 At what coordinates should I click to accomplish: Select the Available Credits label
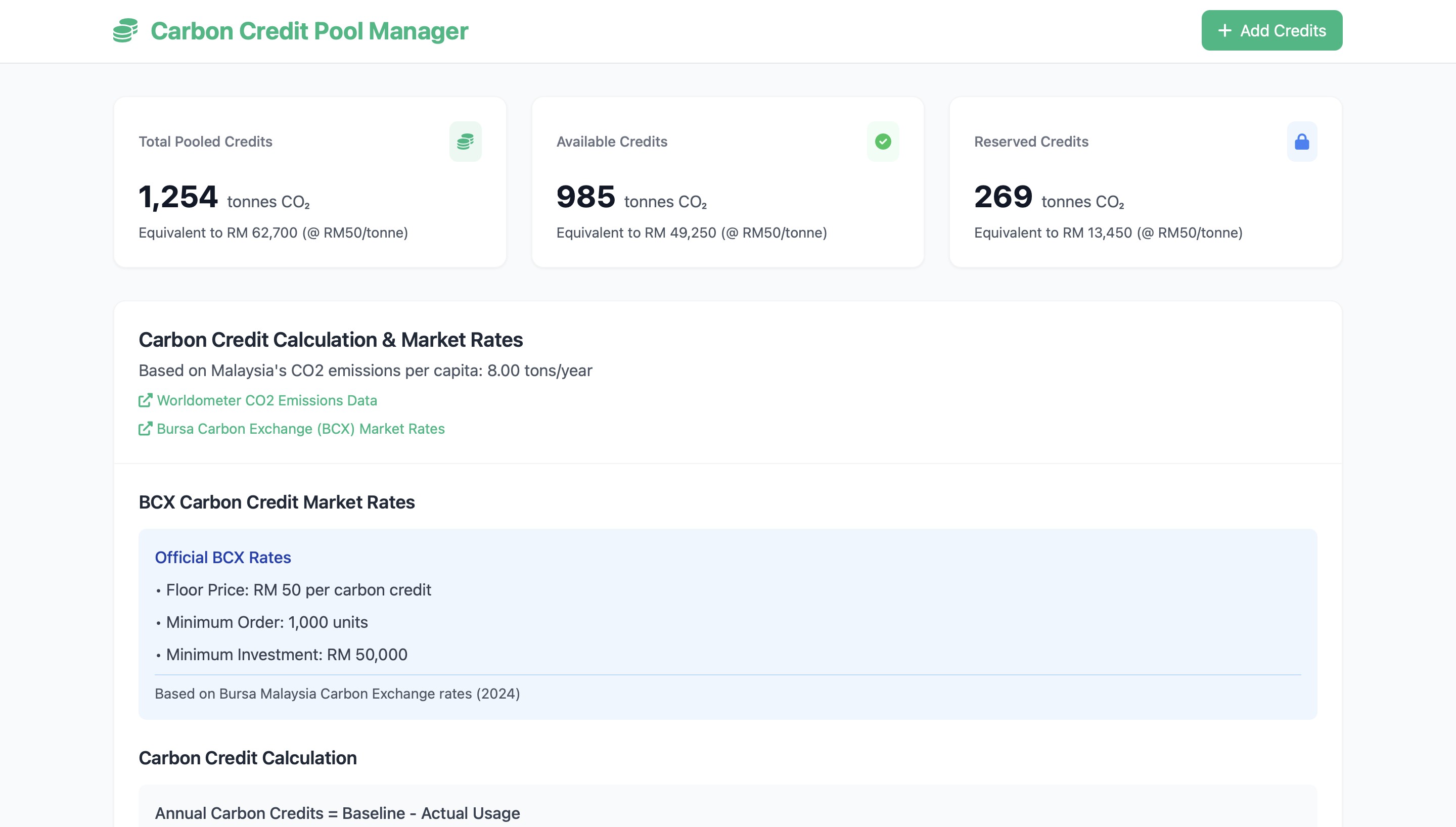(612, 142)
